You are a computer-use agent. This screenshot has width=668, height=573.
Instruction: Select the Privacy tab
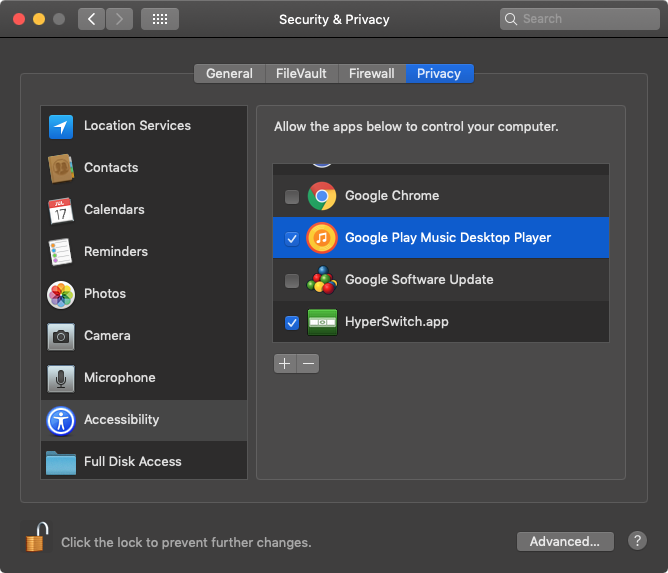[439, 73]
